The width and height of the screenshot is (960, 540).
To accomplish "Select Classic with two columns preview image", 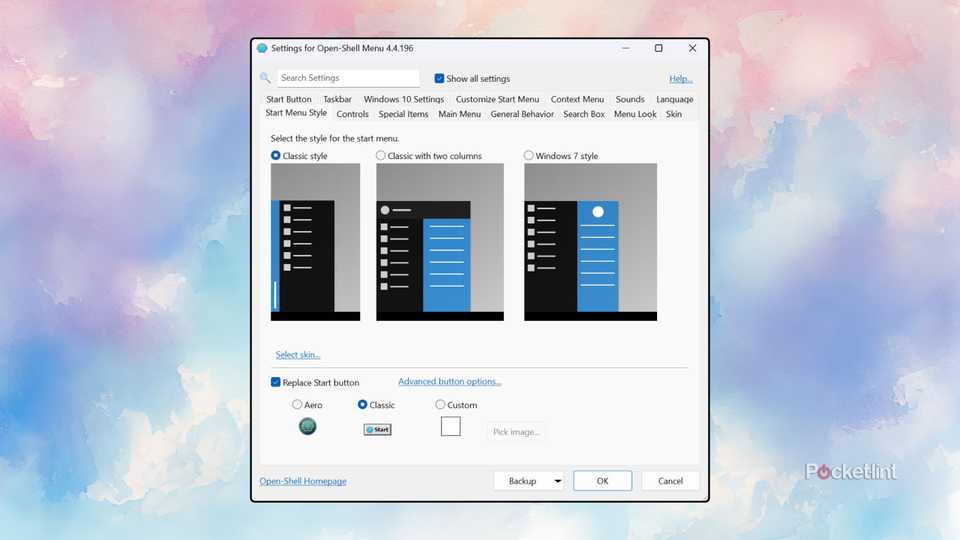I will click(440, 242).
